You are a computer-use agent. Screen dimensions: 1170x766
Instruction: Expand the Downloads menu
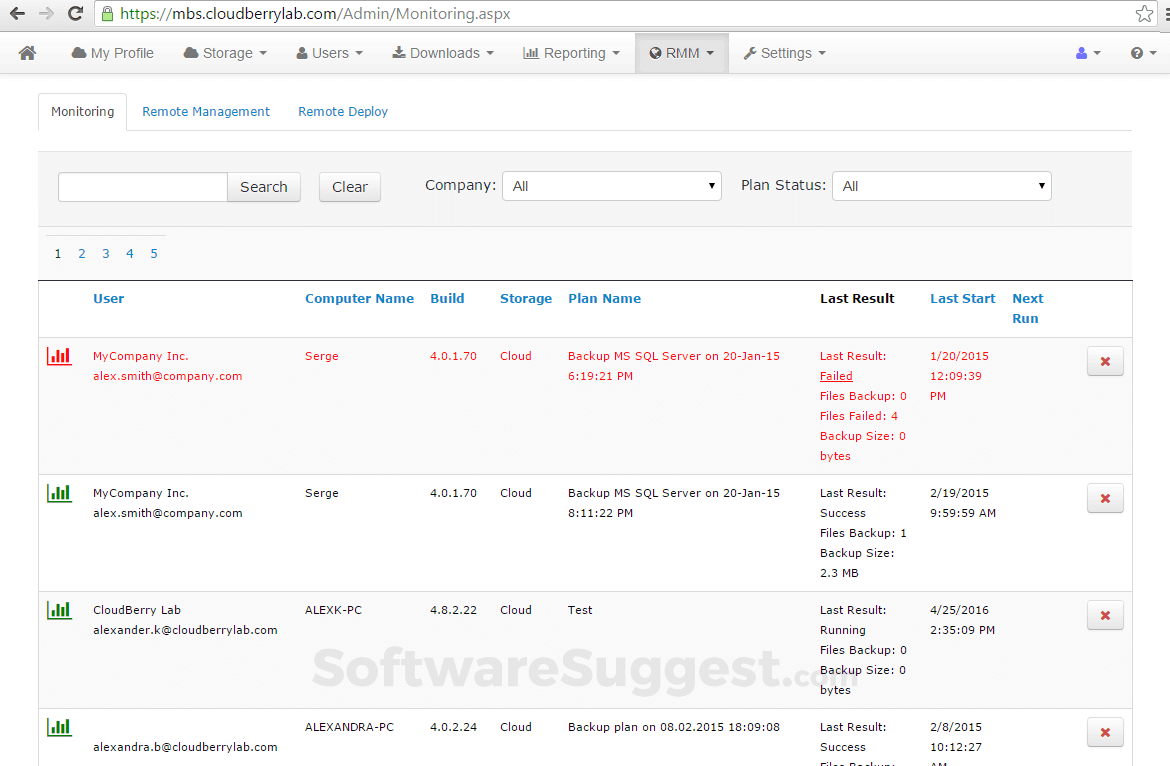point(442,52)
